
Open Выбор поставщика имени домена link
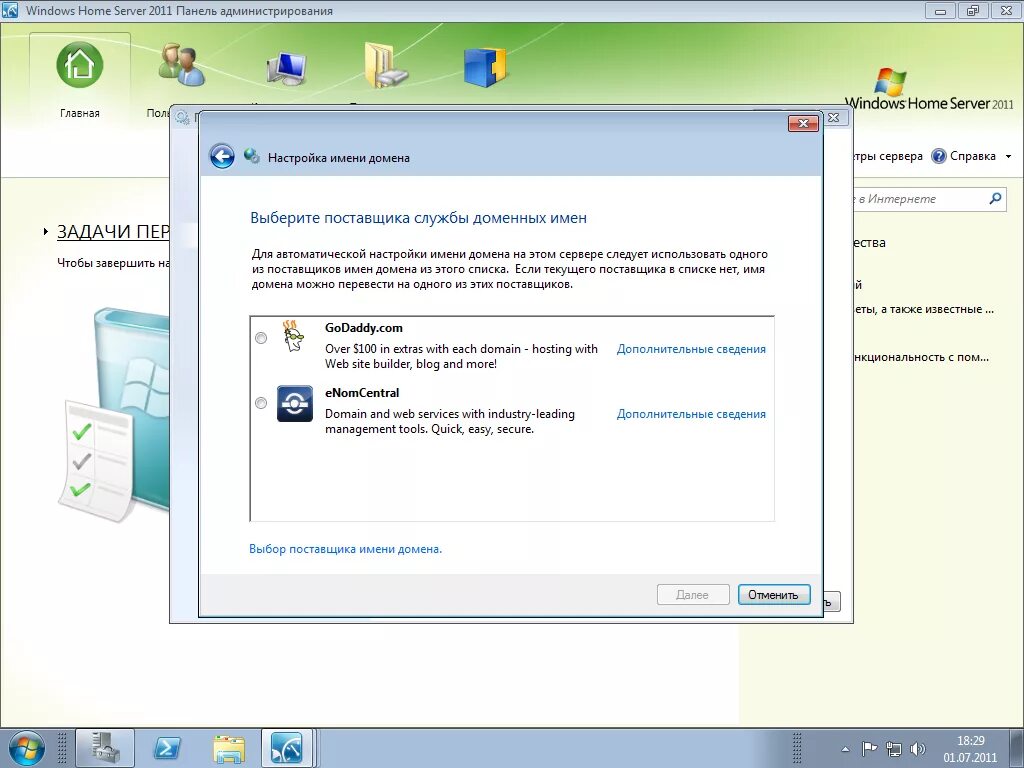click(x=345, y=549)
